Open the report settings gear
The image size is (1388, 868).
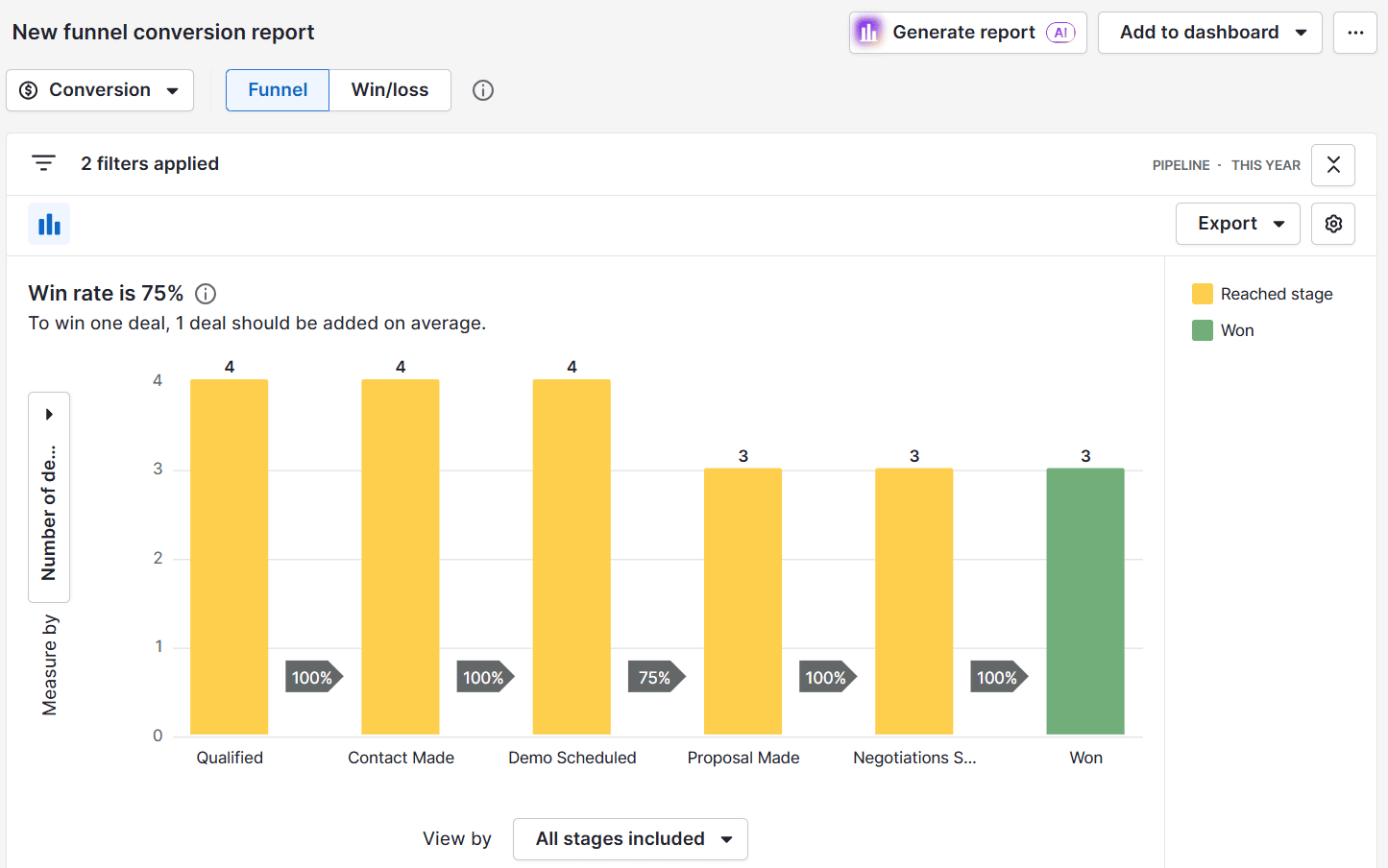[x=1333, y=223]
